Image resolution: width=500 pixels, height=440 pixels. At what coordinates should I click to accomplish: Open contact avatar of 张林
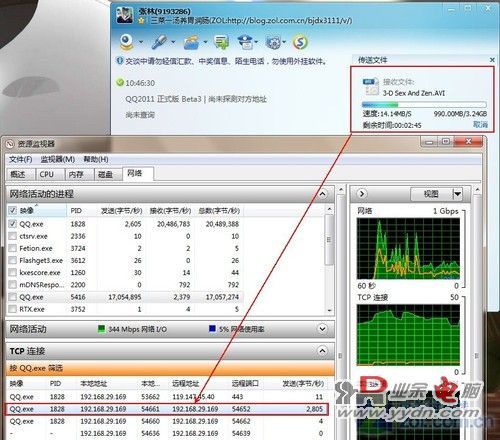[x=124, y=15]
